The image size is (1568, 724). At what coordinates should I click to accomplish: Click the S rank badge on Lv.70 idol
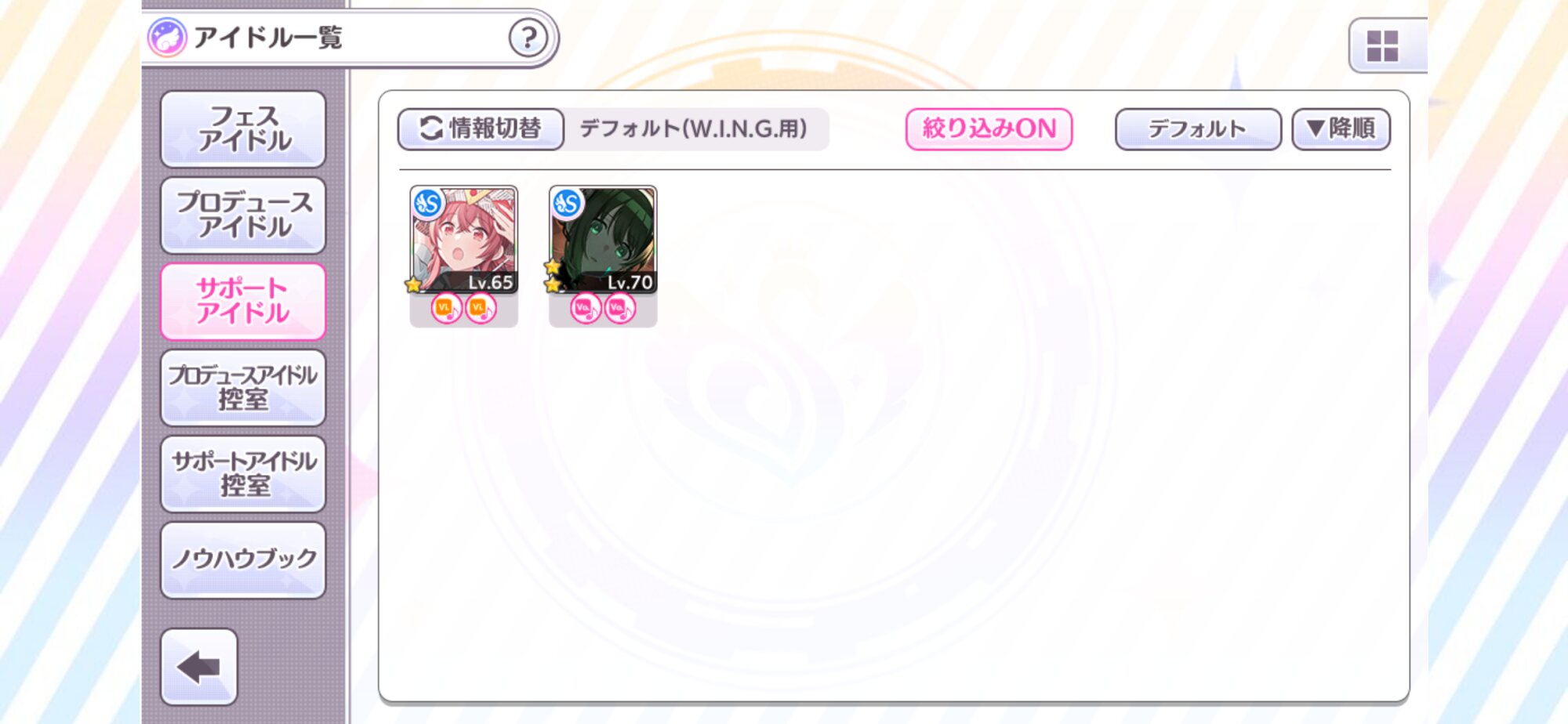coord(568,204)
